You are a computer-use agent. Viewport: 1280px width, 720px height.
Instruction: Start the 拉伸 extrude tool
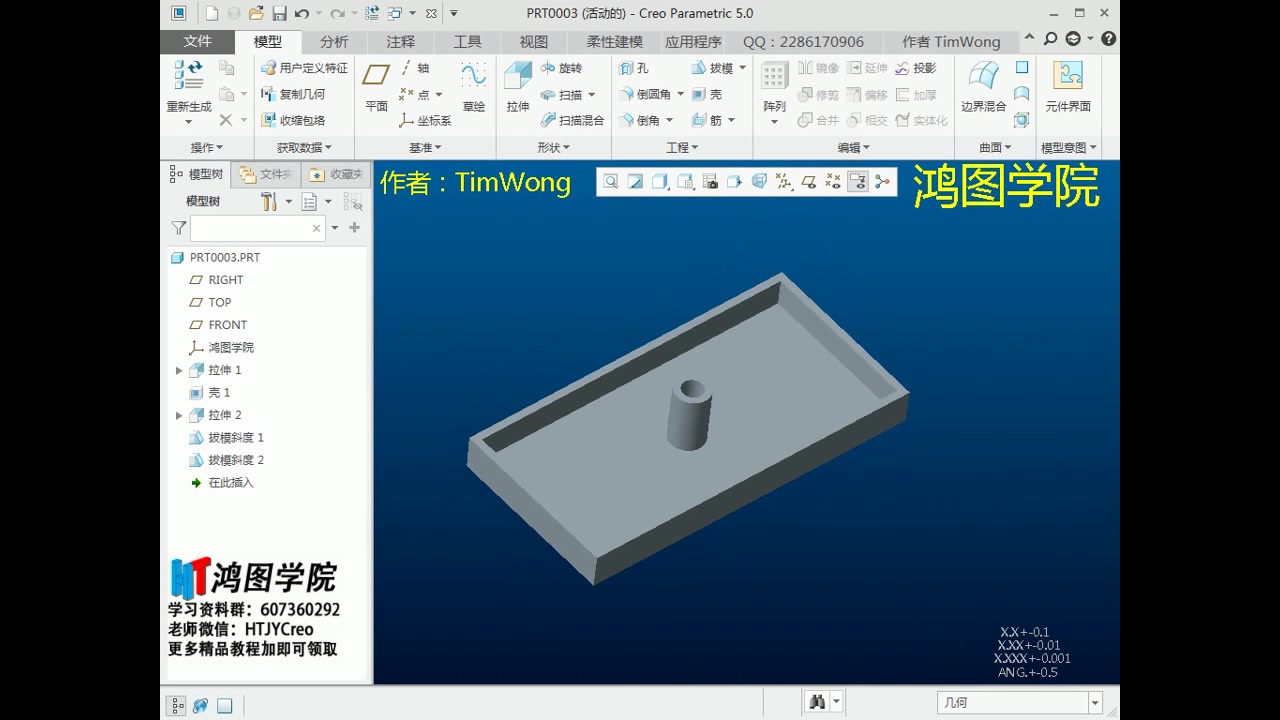518,85
